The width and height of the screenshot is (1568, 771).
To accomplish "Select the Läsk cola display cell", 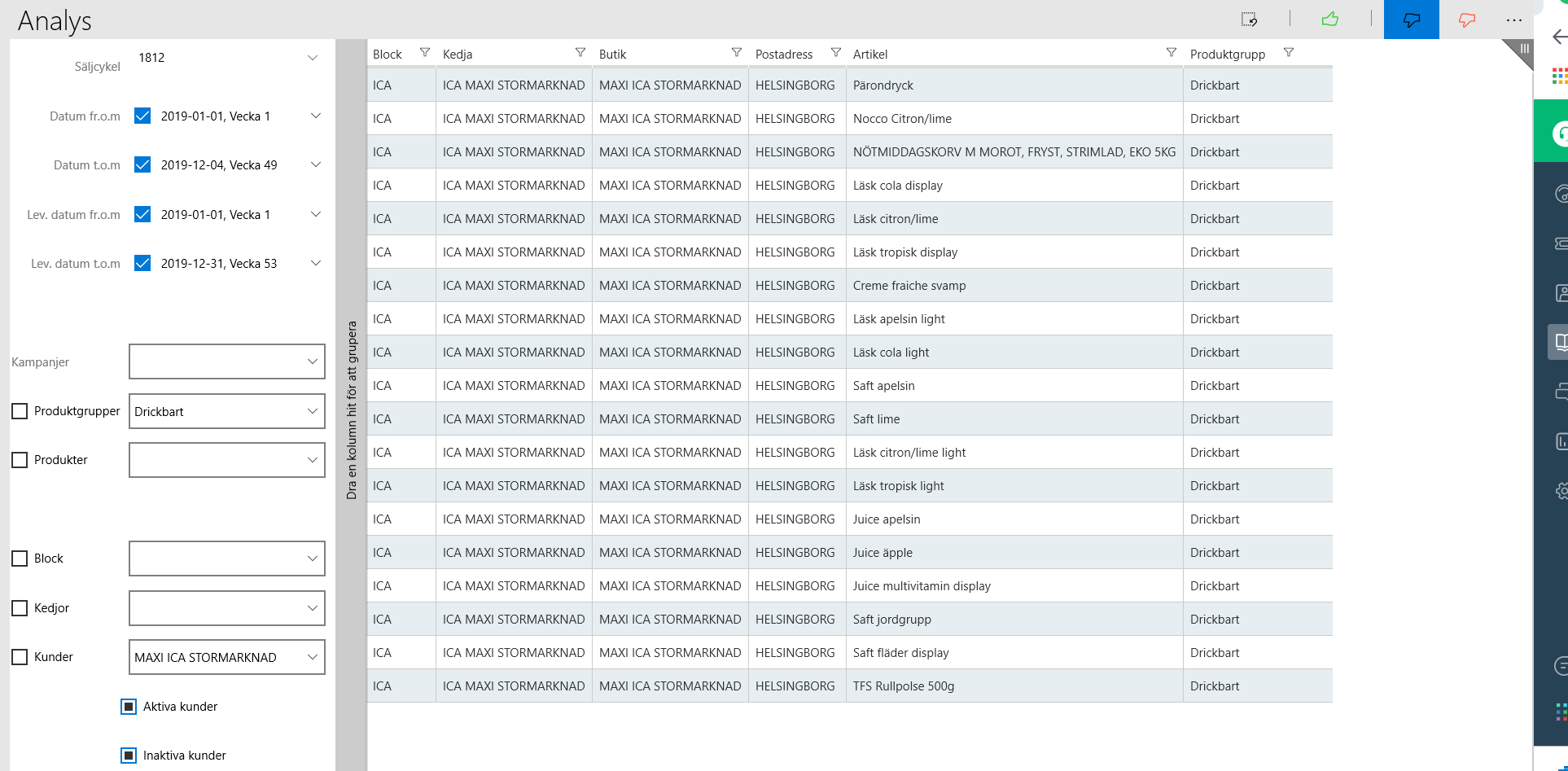I will point(1014,186).
